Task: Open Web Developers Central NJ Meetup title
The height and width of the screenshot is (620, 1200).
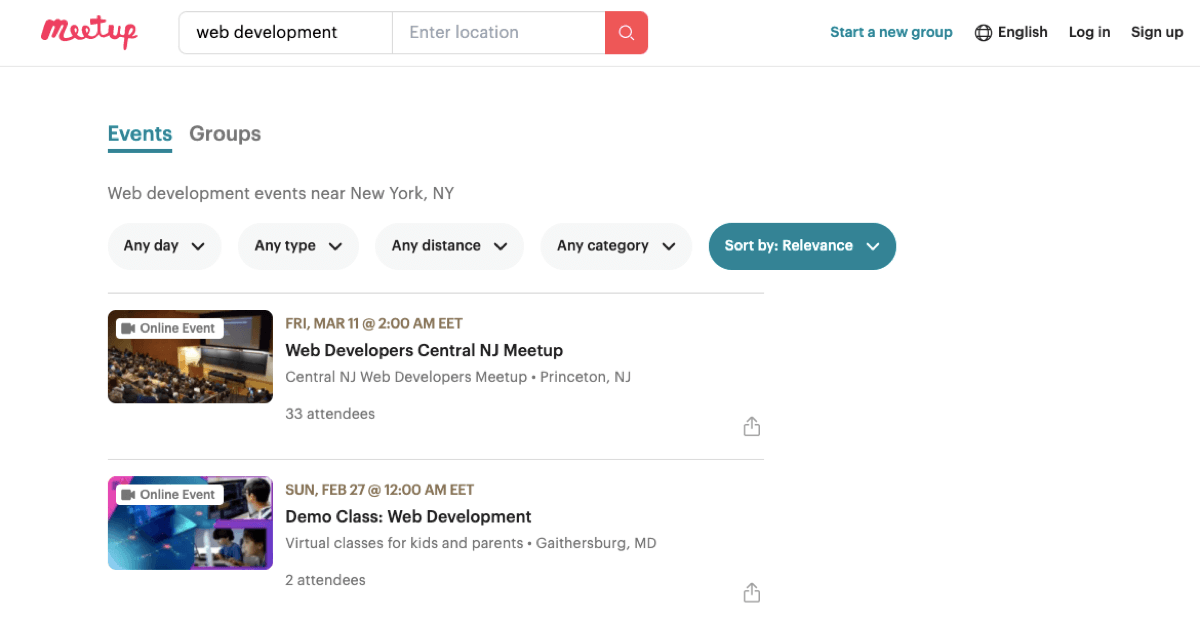Action: point(424,350)
